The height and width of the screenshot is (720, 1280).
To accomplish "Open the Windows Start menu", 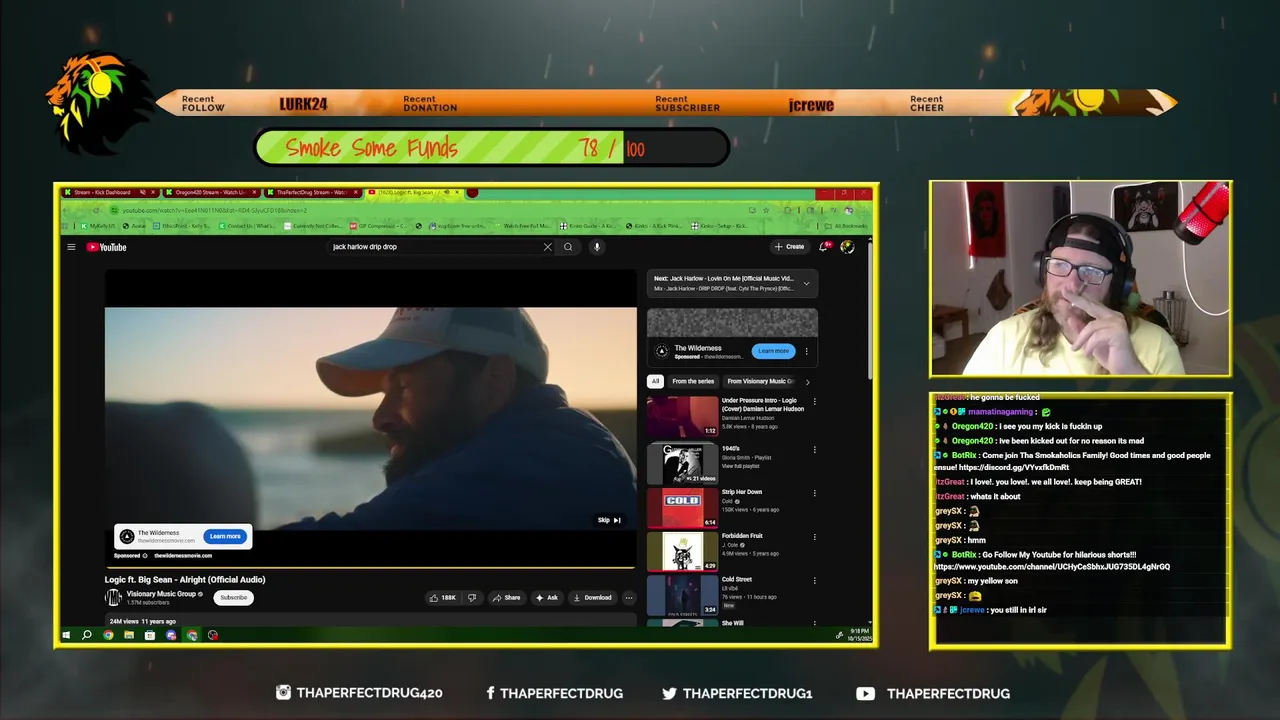I will click(x=66, y=635).
